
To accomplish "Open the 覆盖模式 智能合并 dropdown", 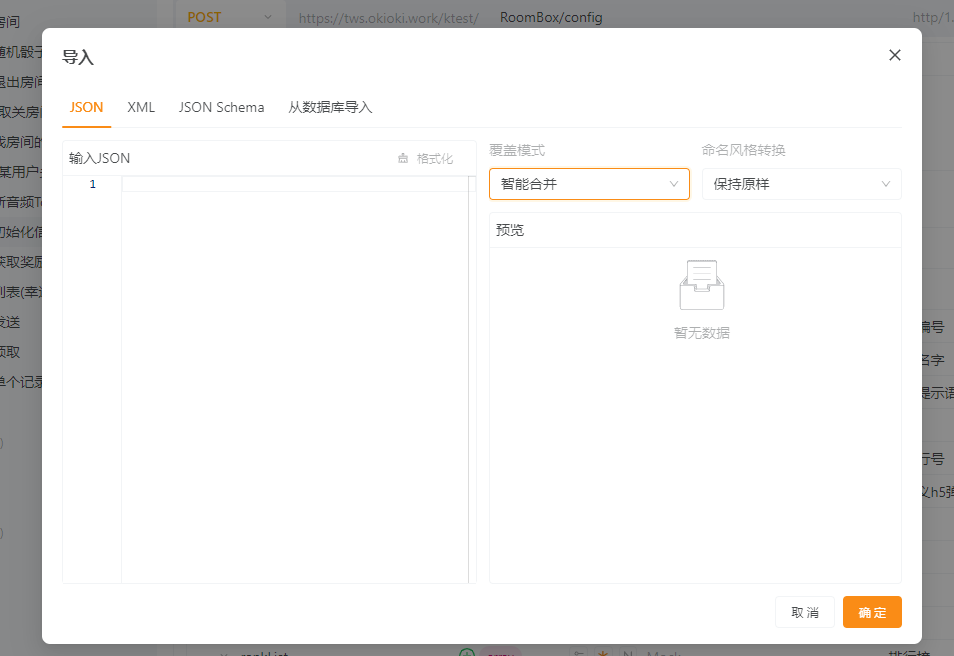I will pos(589,184).
